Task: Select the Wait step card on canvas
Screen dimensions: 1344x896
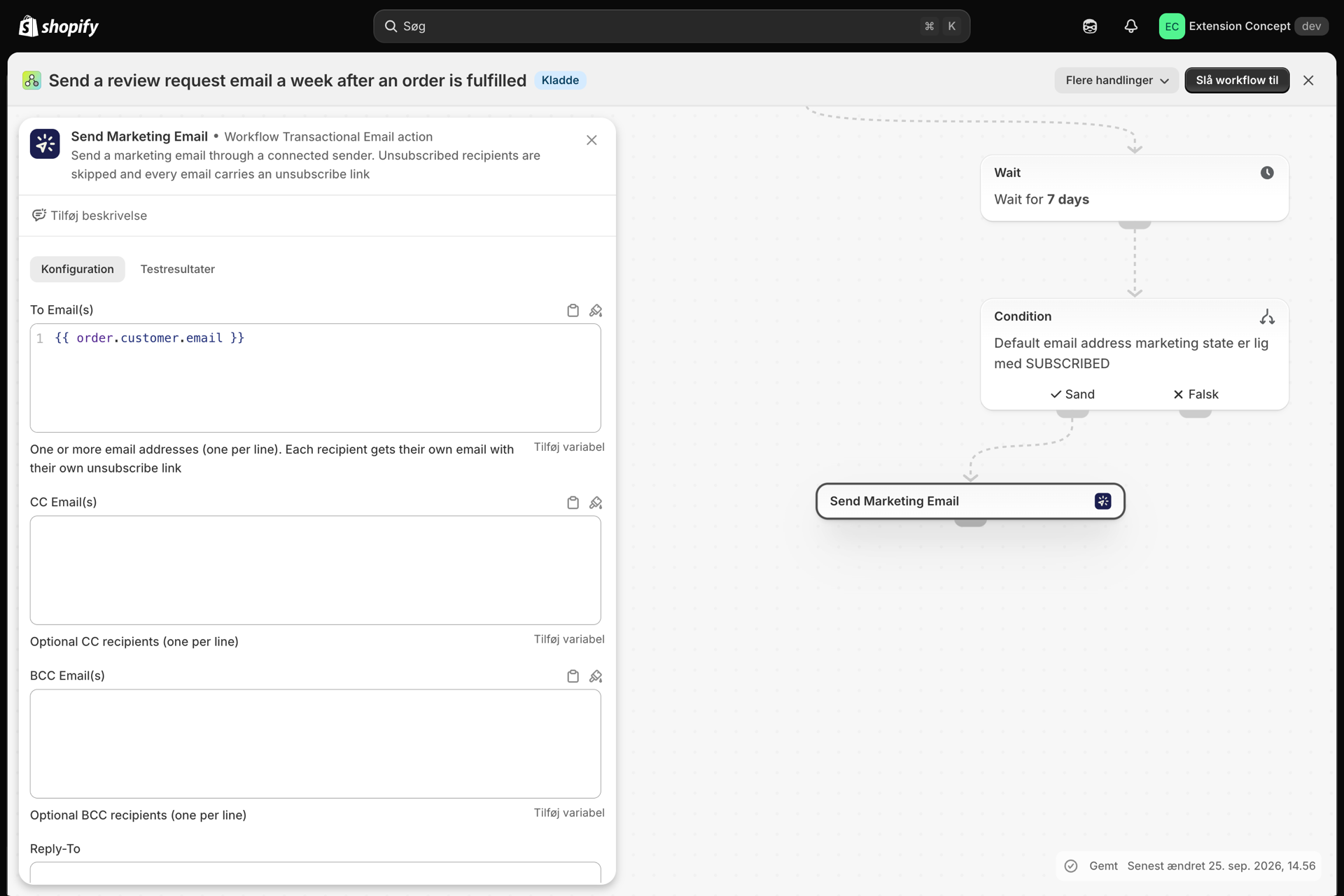Action: pyautogui.click(x=1134, y=188)
